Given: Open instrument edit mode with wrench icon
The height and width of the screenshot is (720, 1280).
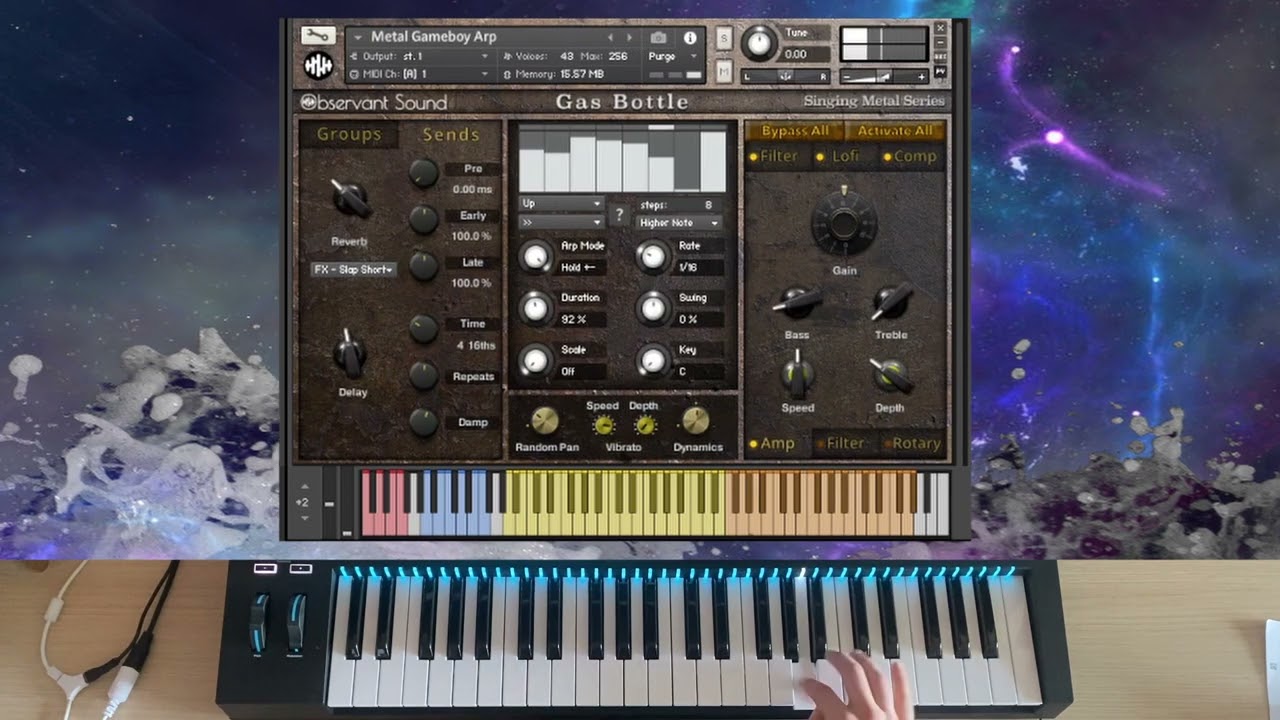Looking at the screenshot, I should (x=318, y=37).
